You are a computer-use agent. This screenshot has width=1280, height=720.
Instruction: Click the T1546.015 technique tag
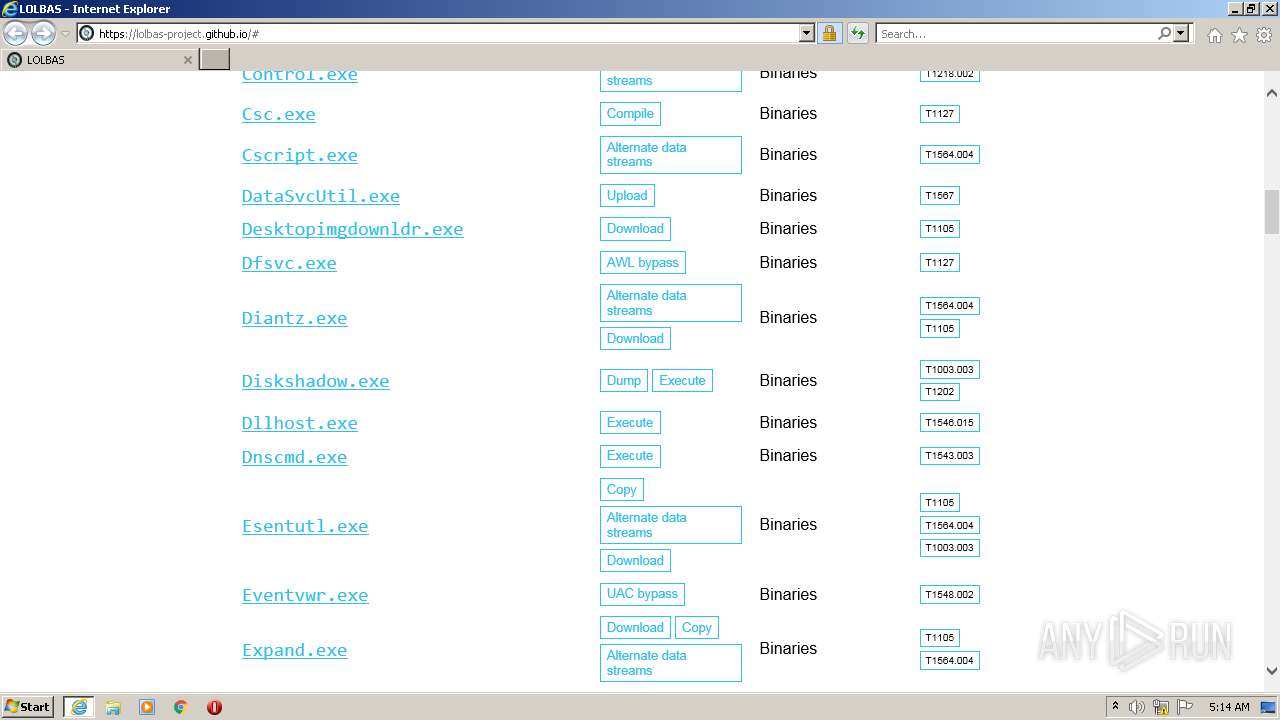click(x=949, y=423)
